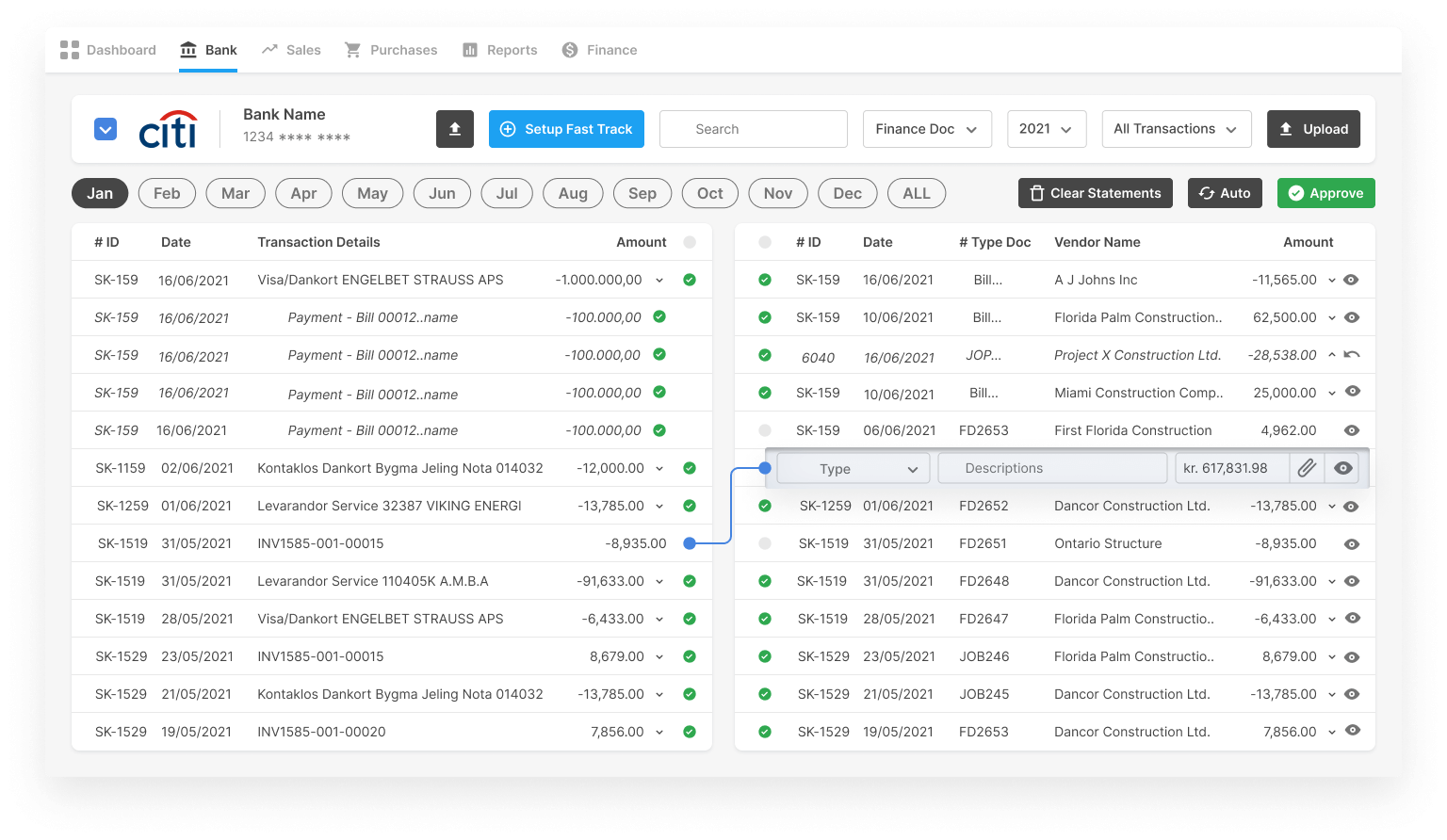
Task: Open the Finance Doc dropdown
Action: coord(927,129)
